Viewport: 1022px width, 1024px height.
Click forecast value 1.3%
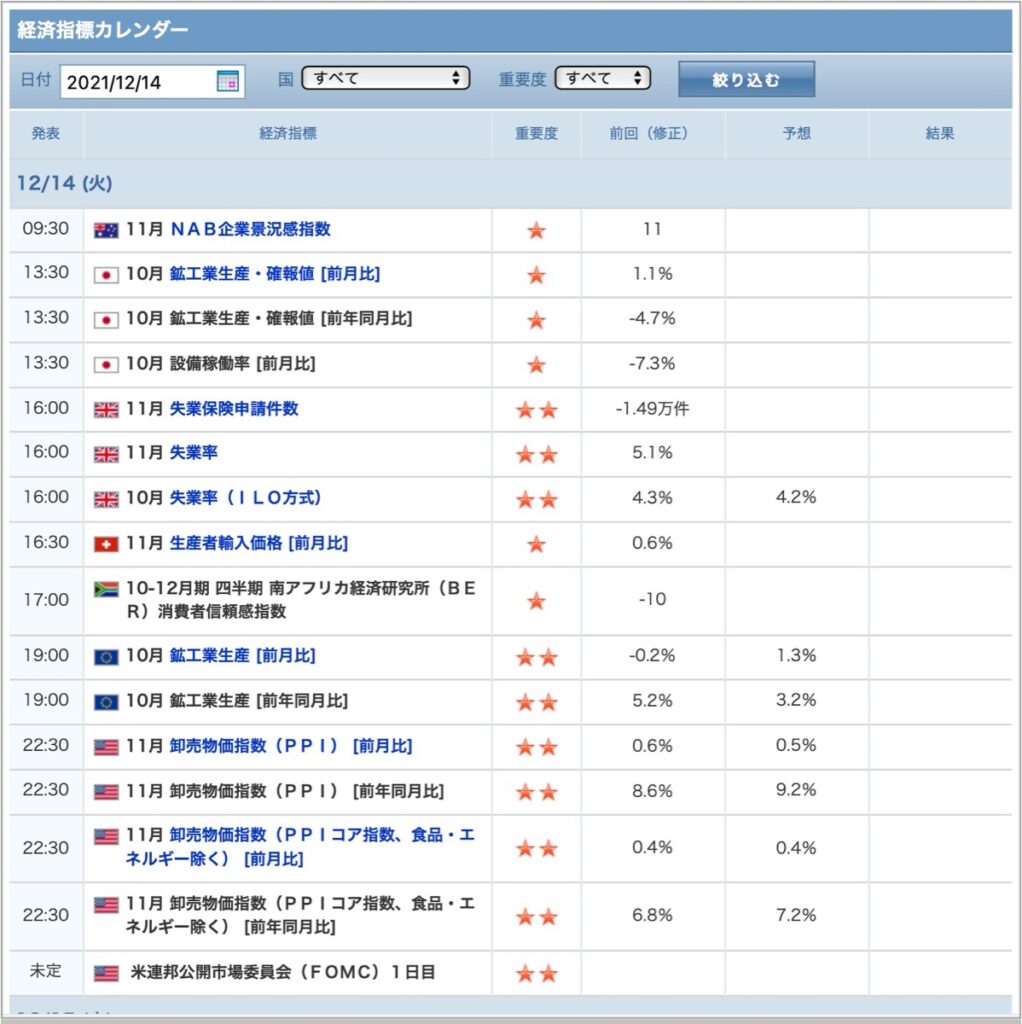click(x=796, y=656)
